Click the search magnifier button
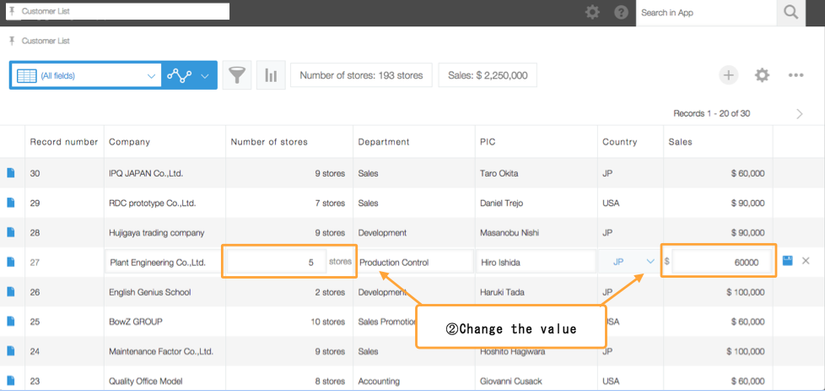This screenshot has width=825, height=391. pyautogui.click(x=791, y=13)
